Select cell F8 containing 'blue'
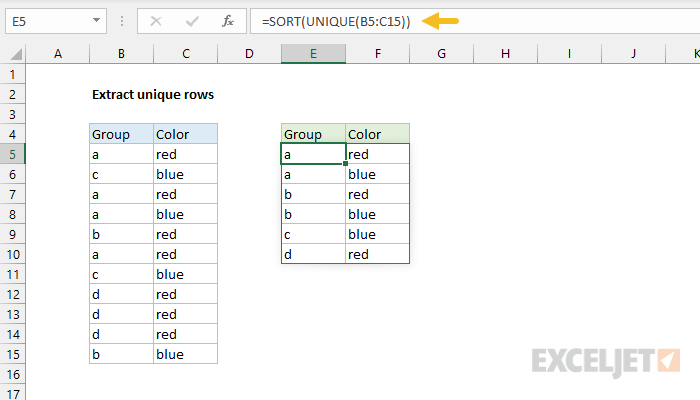The width and height of the screenshot is (700, 400). pyautogui.click(x=378, y=214)
